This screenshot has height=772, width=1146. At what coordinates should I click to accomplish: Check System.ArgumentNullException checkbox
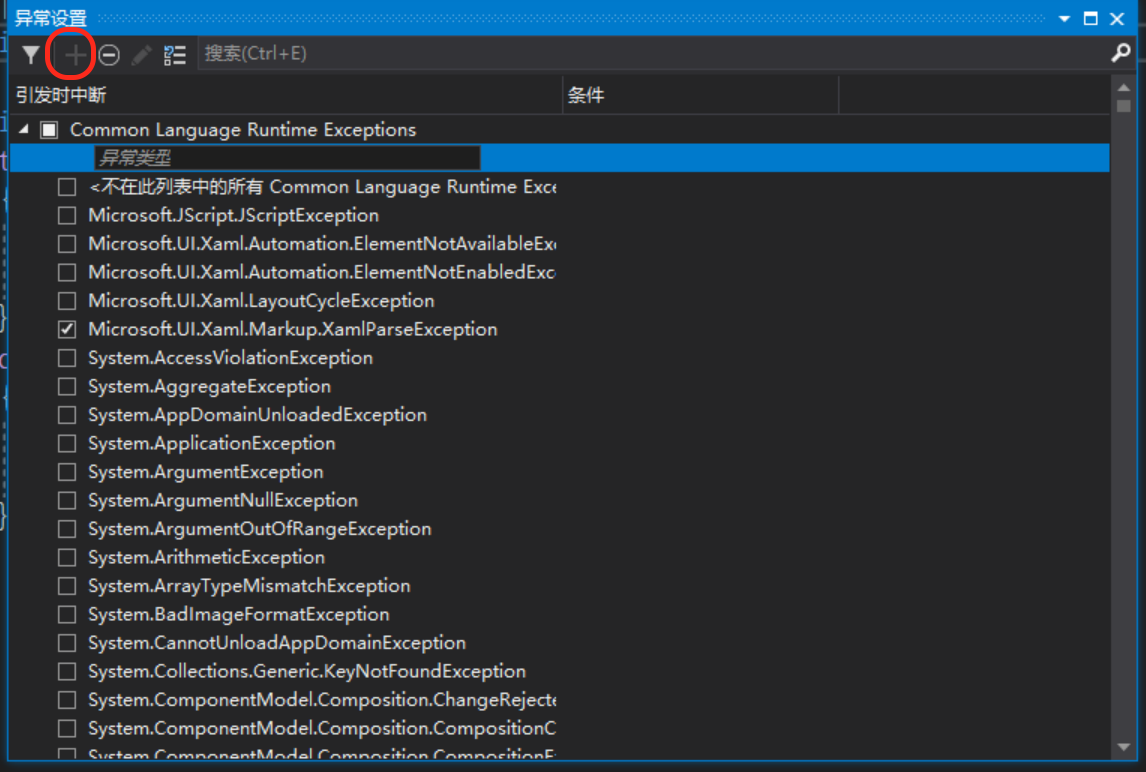click(x=67, y=500)
